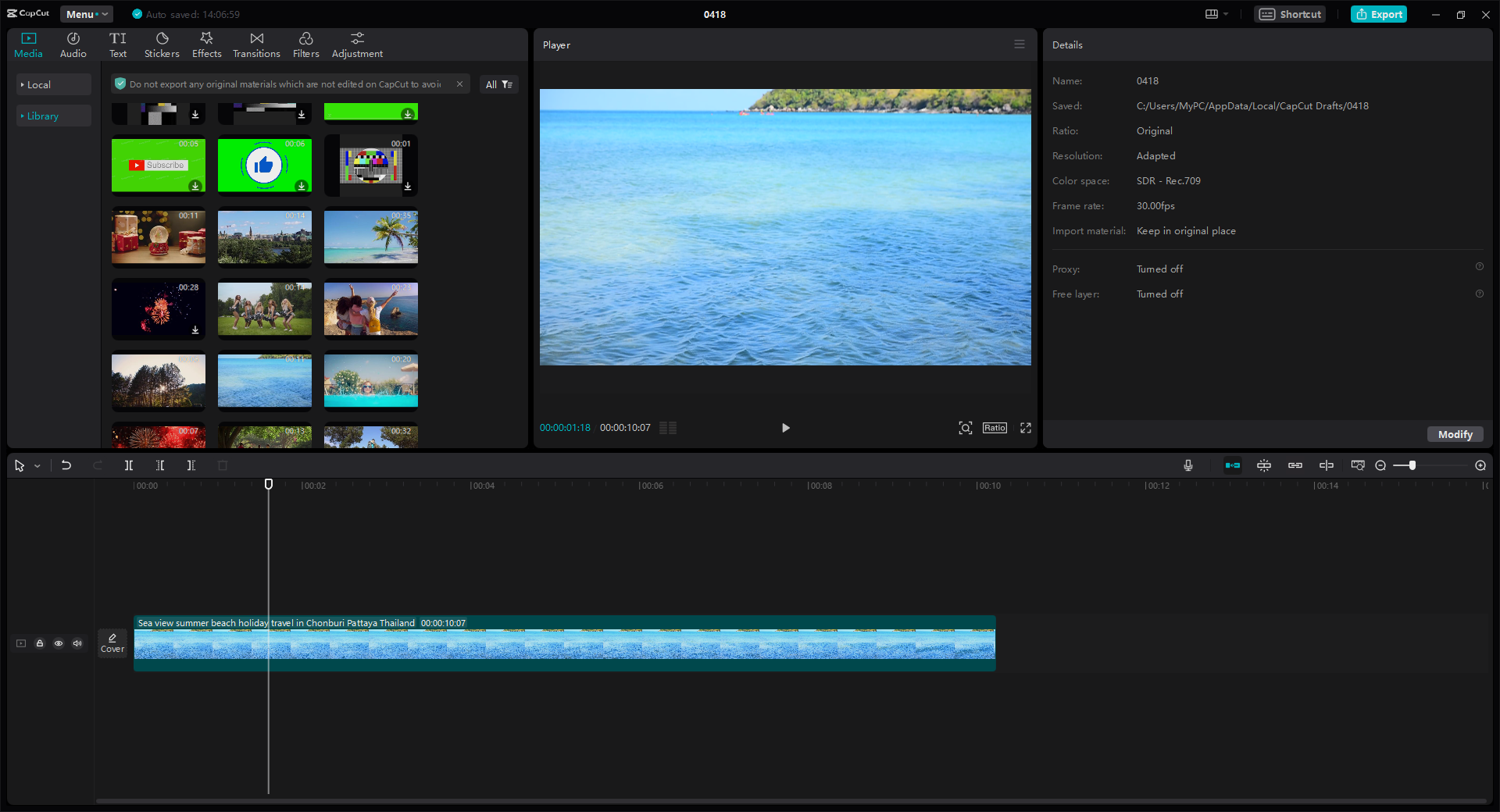This screenshot has height=812, width=1500.
Task: Click the microphone record voiceover icon
Action: coord(1187,465)
